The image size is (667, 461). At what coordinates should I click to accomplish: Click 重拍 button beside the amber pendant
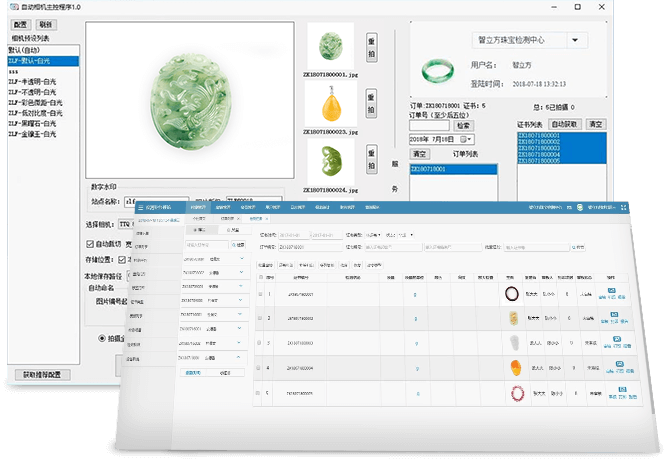(x=370, y=102)
